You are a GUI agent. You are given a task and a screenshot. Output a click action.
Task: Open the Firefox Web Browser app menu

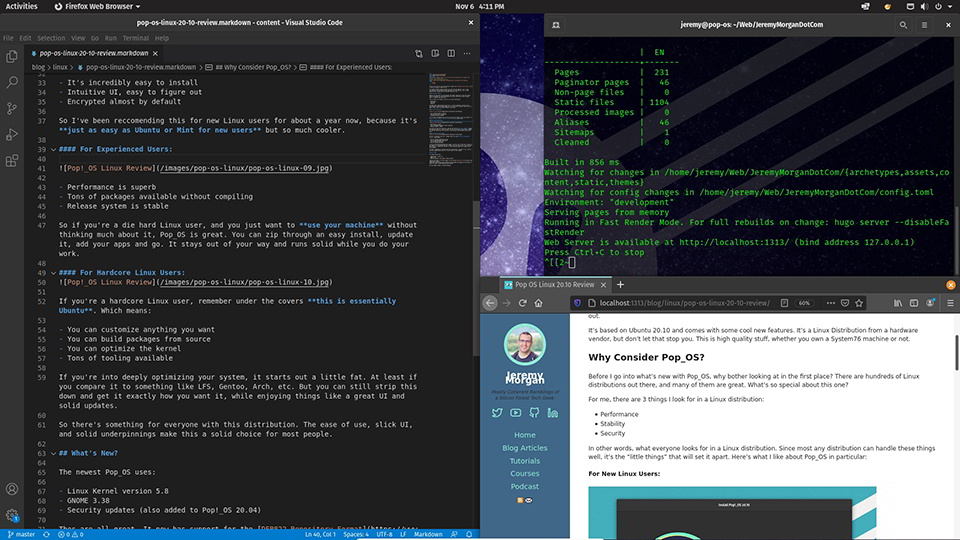pos(97,7)
